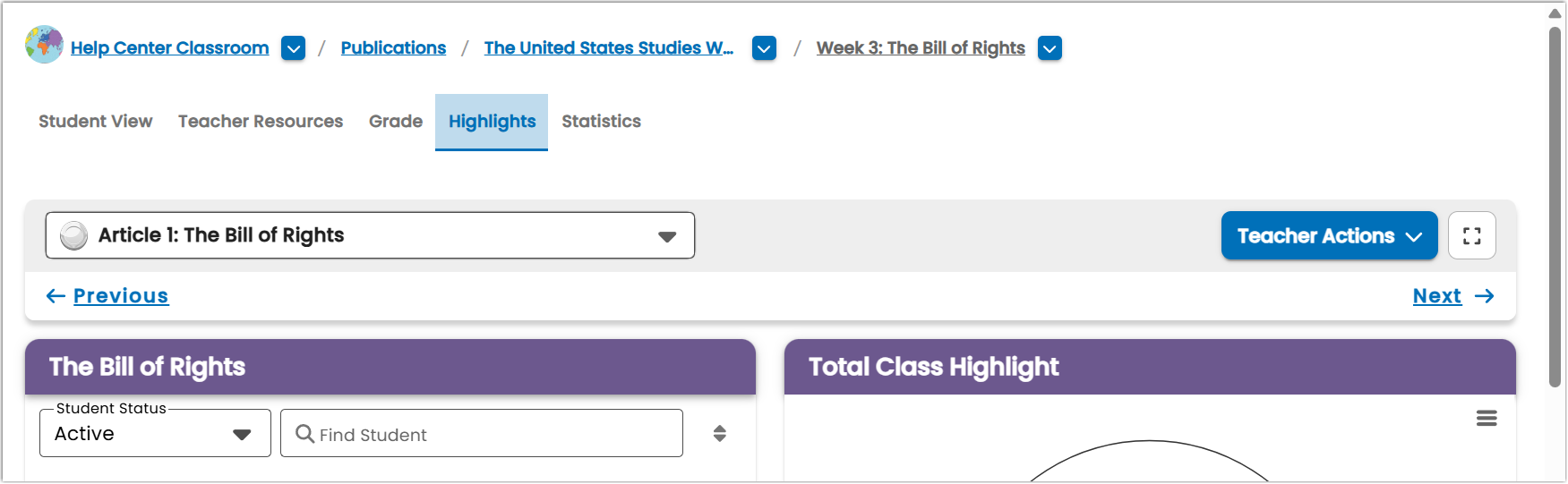Click the vertical page scrollbar thumb
Viewport: 1568px width, 484px height.
click(1555, 206)
